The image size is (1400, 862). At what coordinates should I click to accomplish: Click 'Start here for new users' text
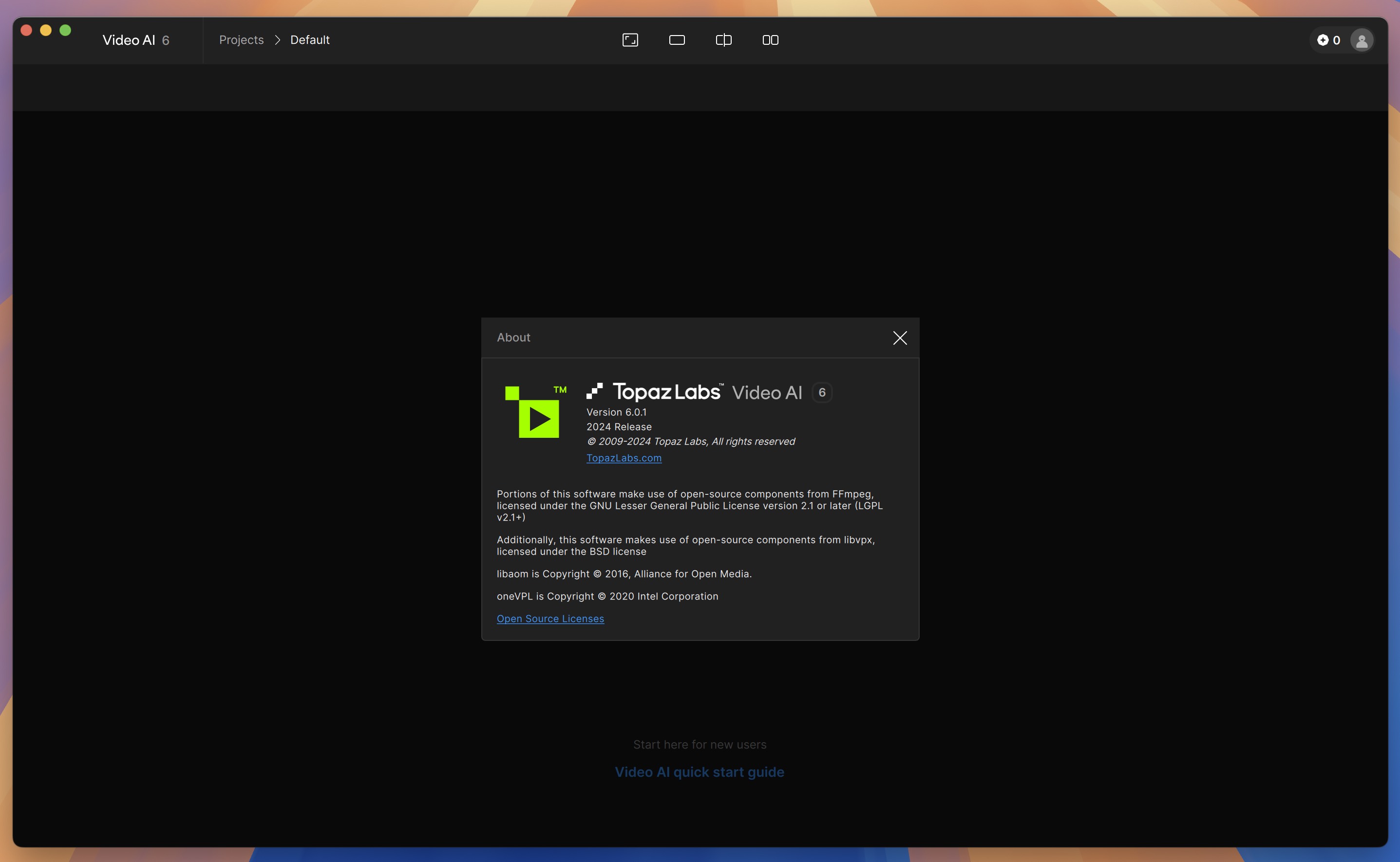pos(700,745)
